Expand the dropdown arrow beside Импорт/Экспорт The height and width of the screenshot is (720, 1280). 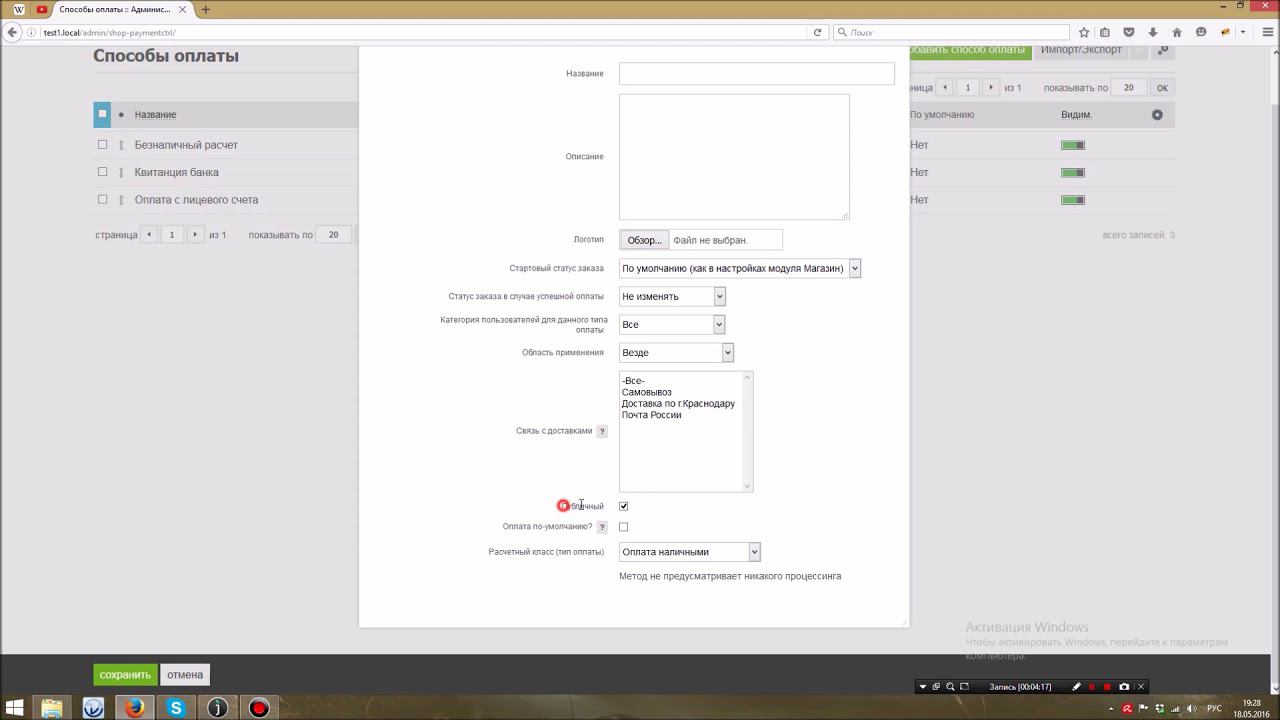tap(1139, 50)
